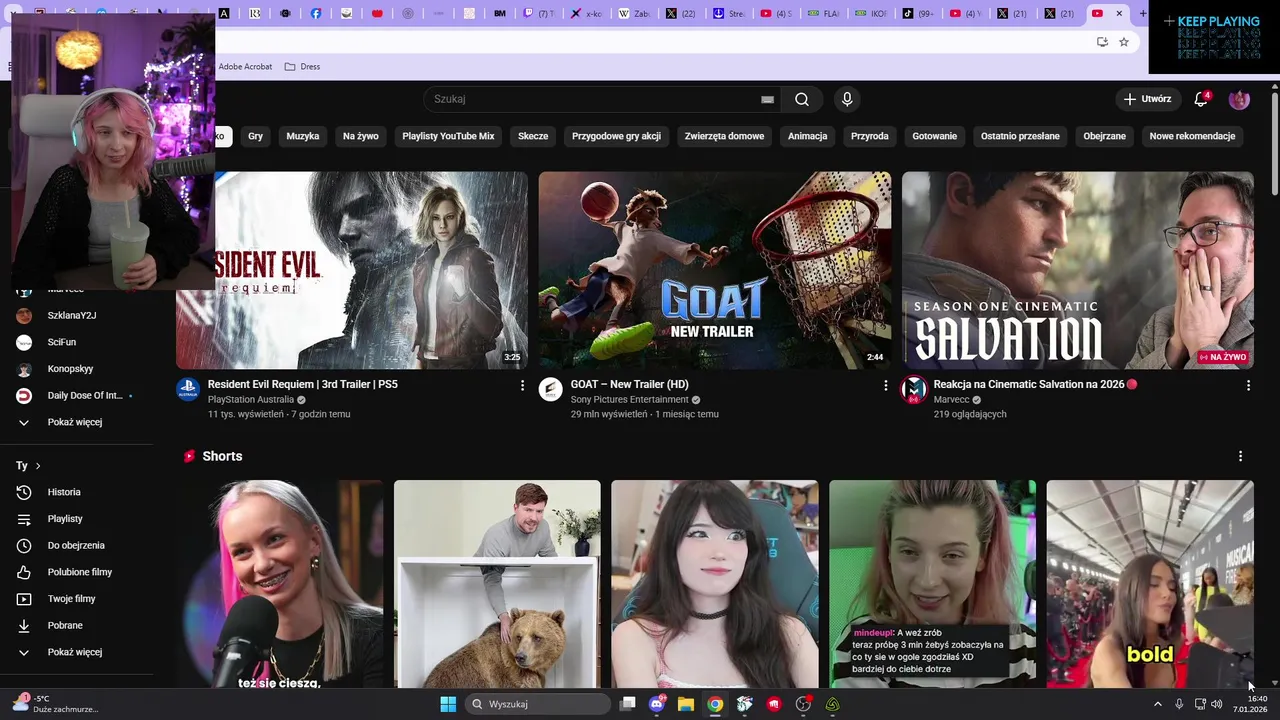The height and width of the screenshot is (720, 1280).
Task: Open History in the sidebar
Action: tap(64, 492)
